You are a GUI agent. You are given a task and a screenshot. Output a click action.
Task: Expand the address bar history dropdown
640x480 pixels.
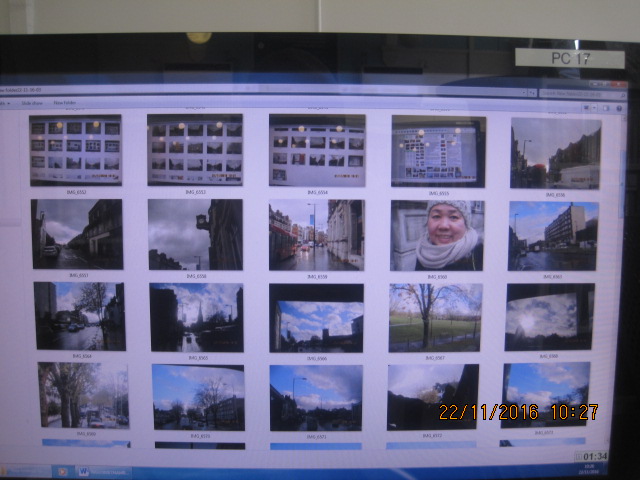524,93
